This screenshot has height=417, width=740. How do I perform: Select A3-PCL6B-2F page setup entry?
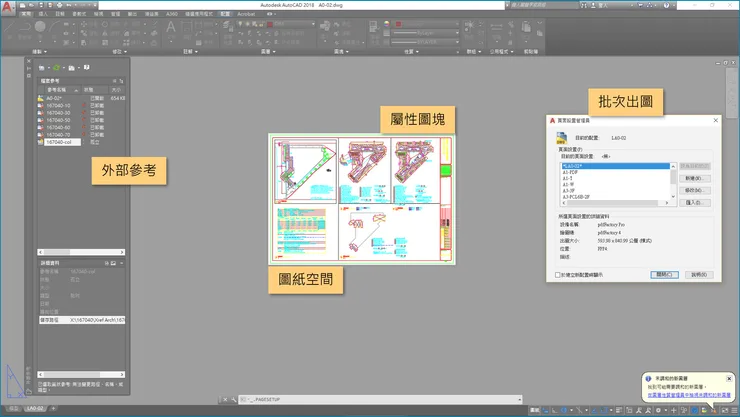pyautogui.click(x=578, y=197)
